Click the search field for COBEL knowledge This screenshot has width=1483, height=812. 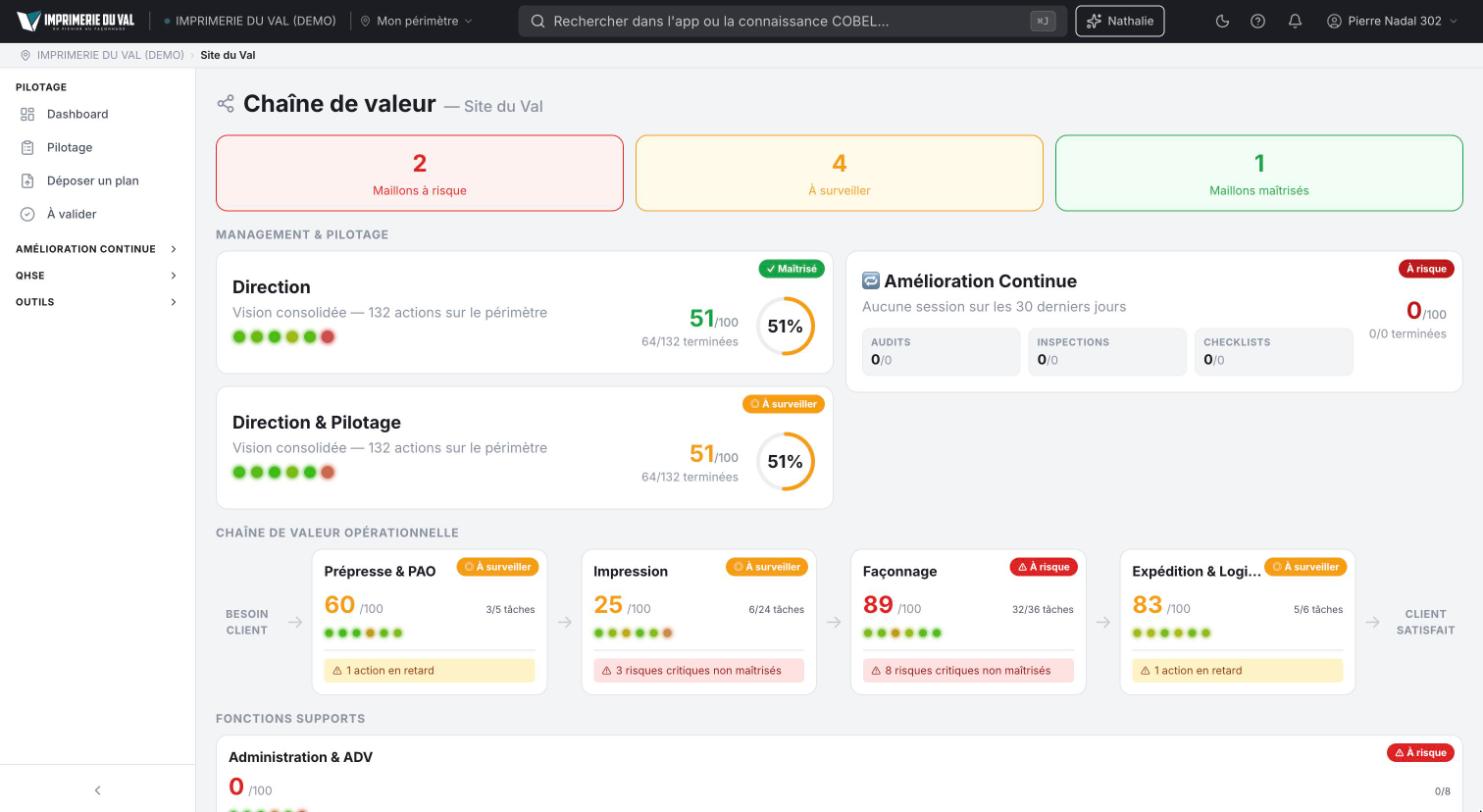pyautogui.click(x=792, y=21)
